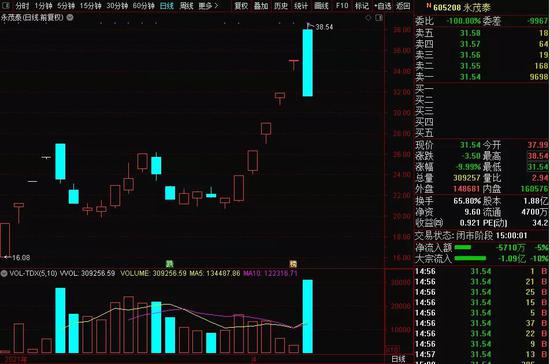
Task: Select the 15分钟 chart period
Action: coord(90,6)
